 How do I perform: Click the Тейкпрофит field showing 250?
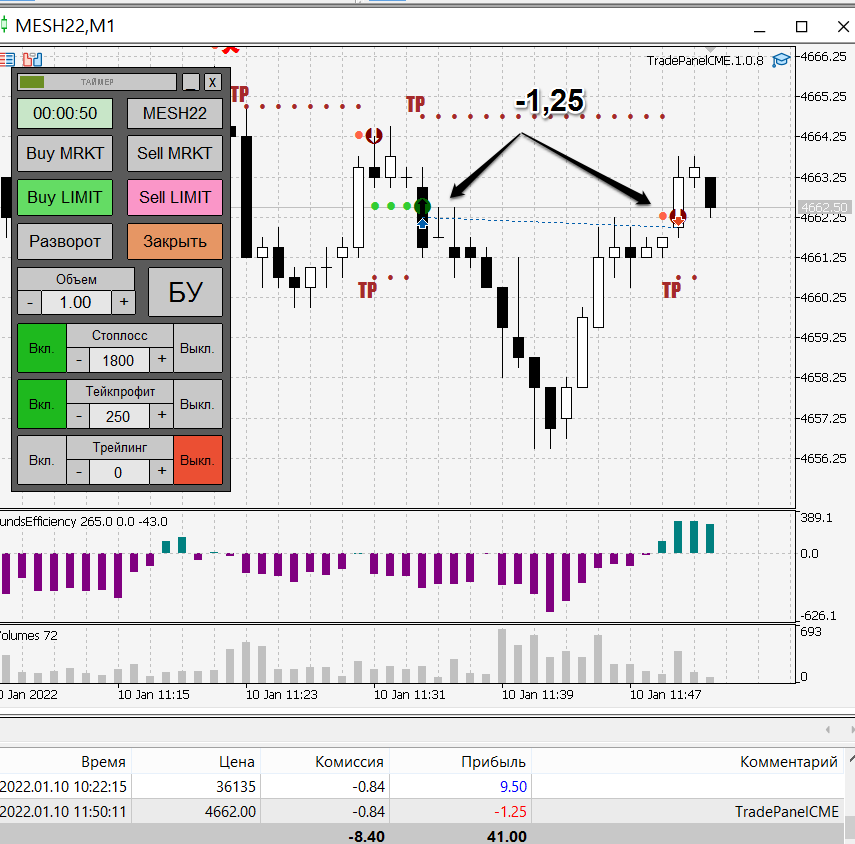coord(118,417)
